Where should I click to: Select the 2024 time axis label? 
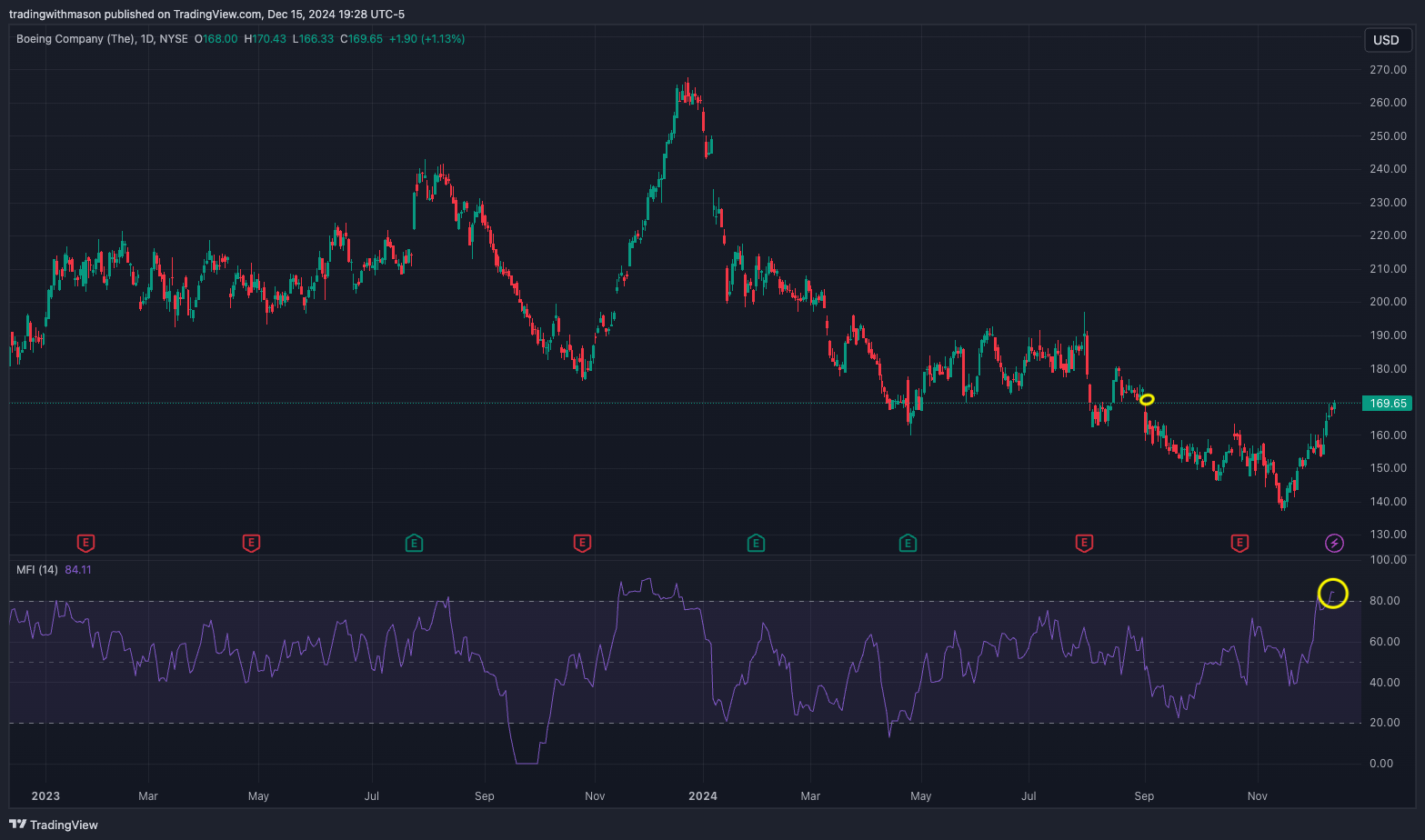coord(703,795)
